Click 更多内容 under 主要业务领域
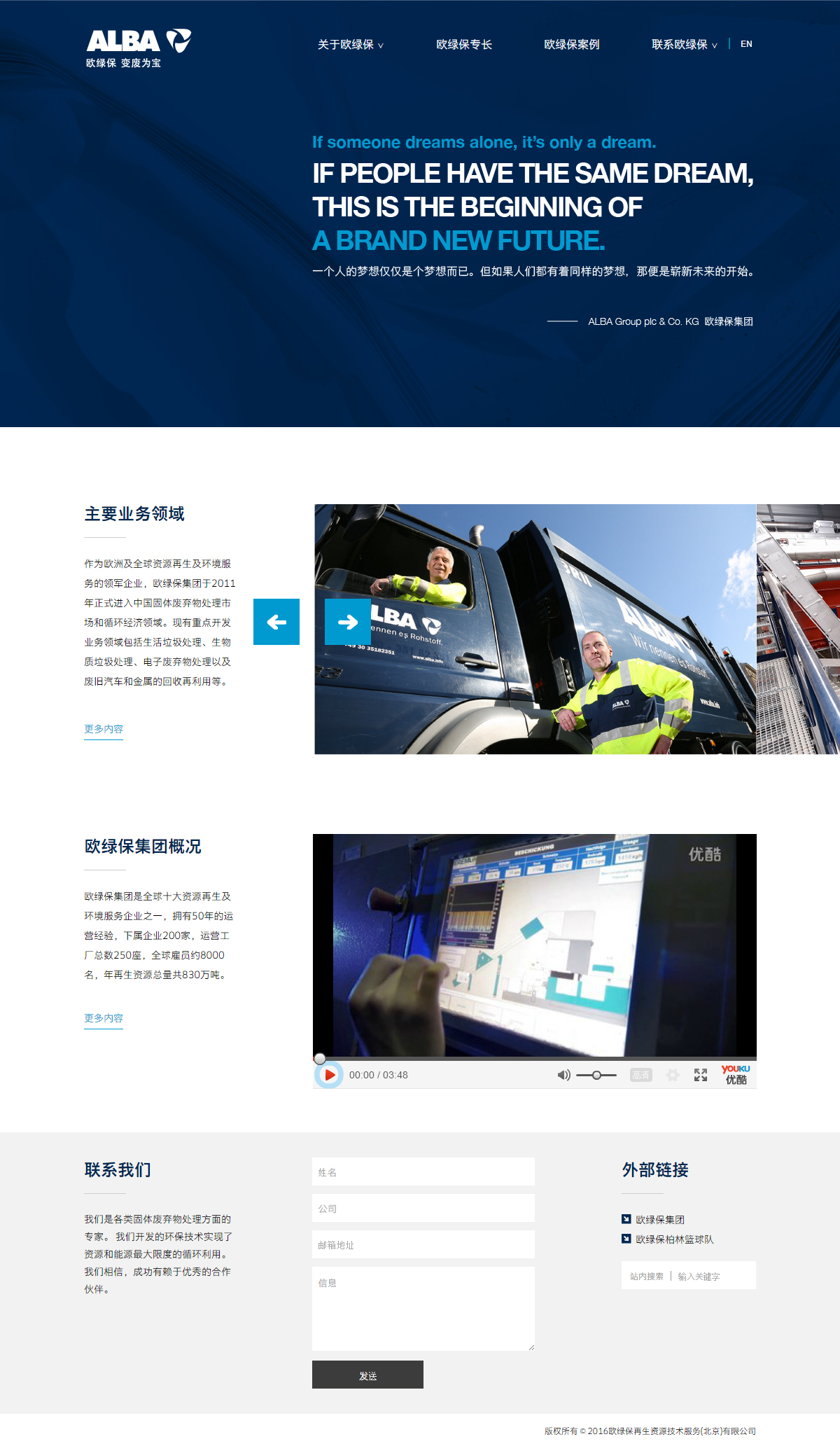The width and height of the screenshot is (840, 1446). coord(104,729)
